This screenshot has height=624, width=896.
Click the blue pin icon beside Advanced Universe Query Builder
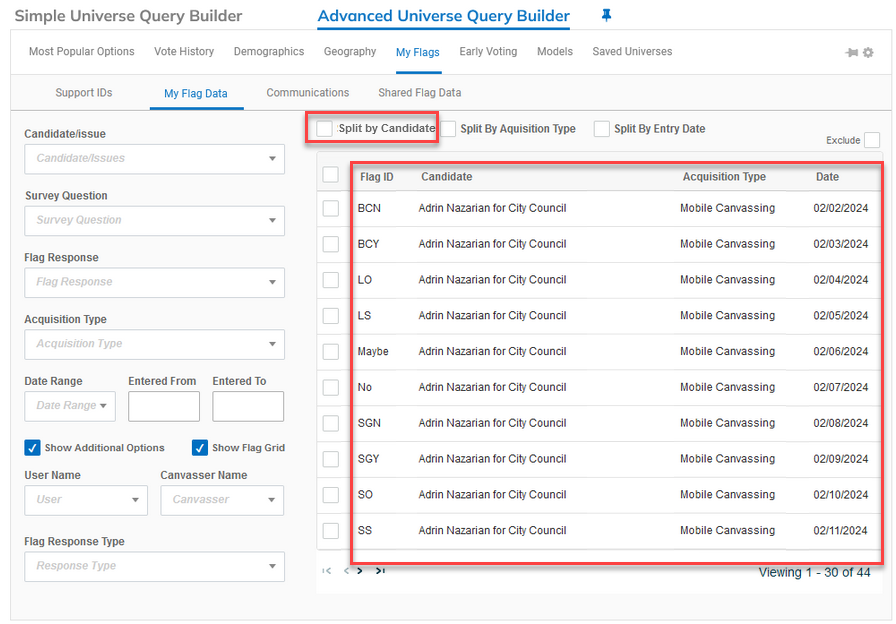606,16
